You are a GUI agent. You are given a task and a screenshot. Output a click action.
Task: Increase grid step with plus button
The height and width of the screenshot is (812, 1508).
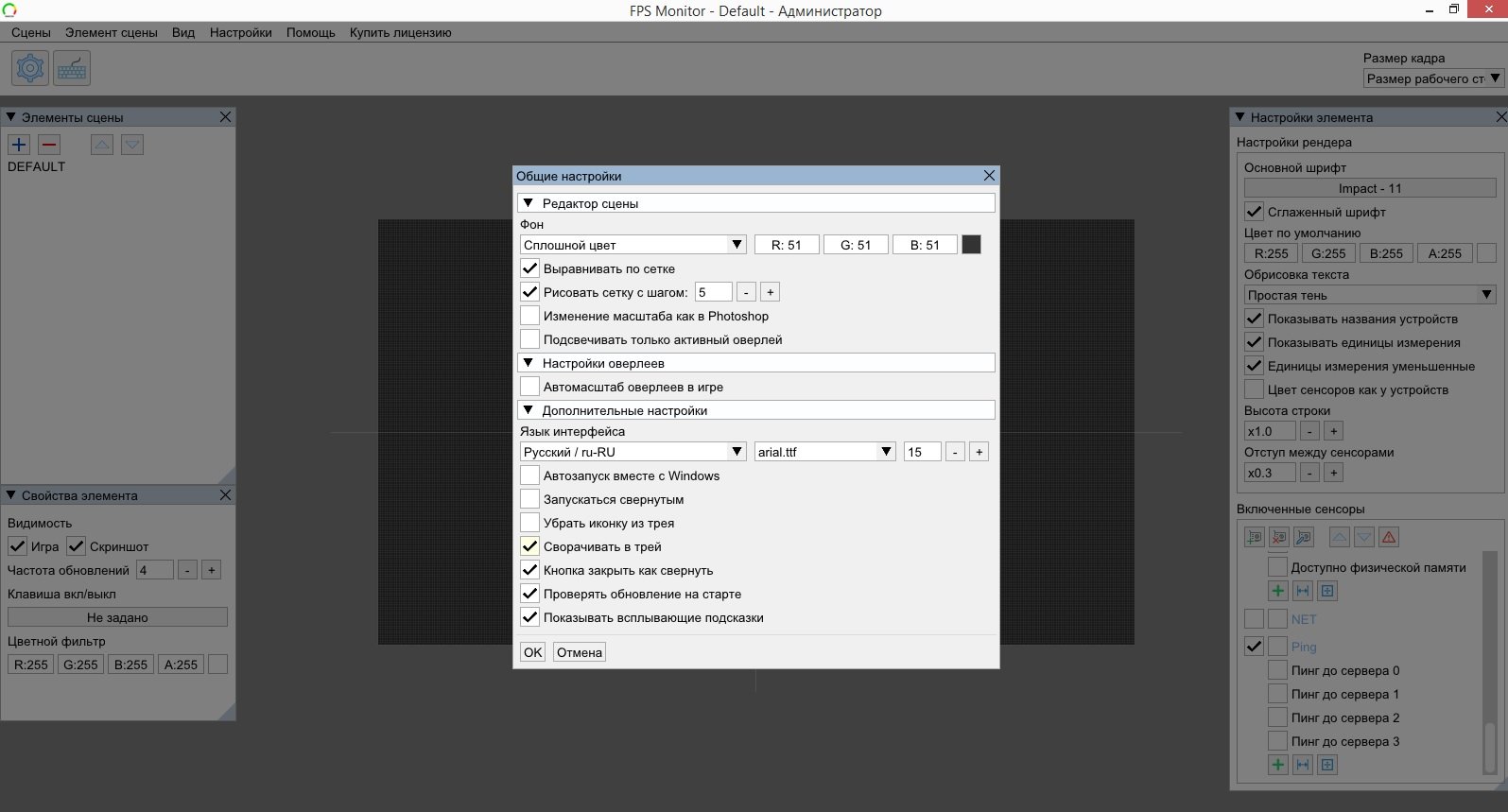(x=770, y=292)
